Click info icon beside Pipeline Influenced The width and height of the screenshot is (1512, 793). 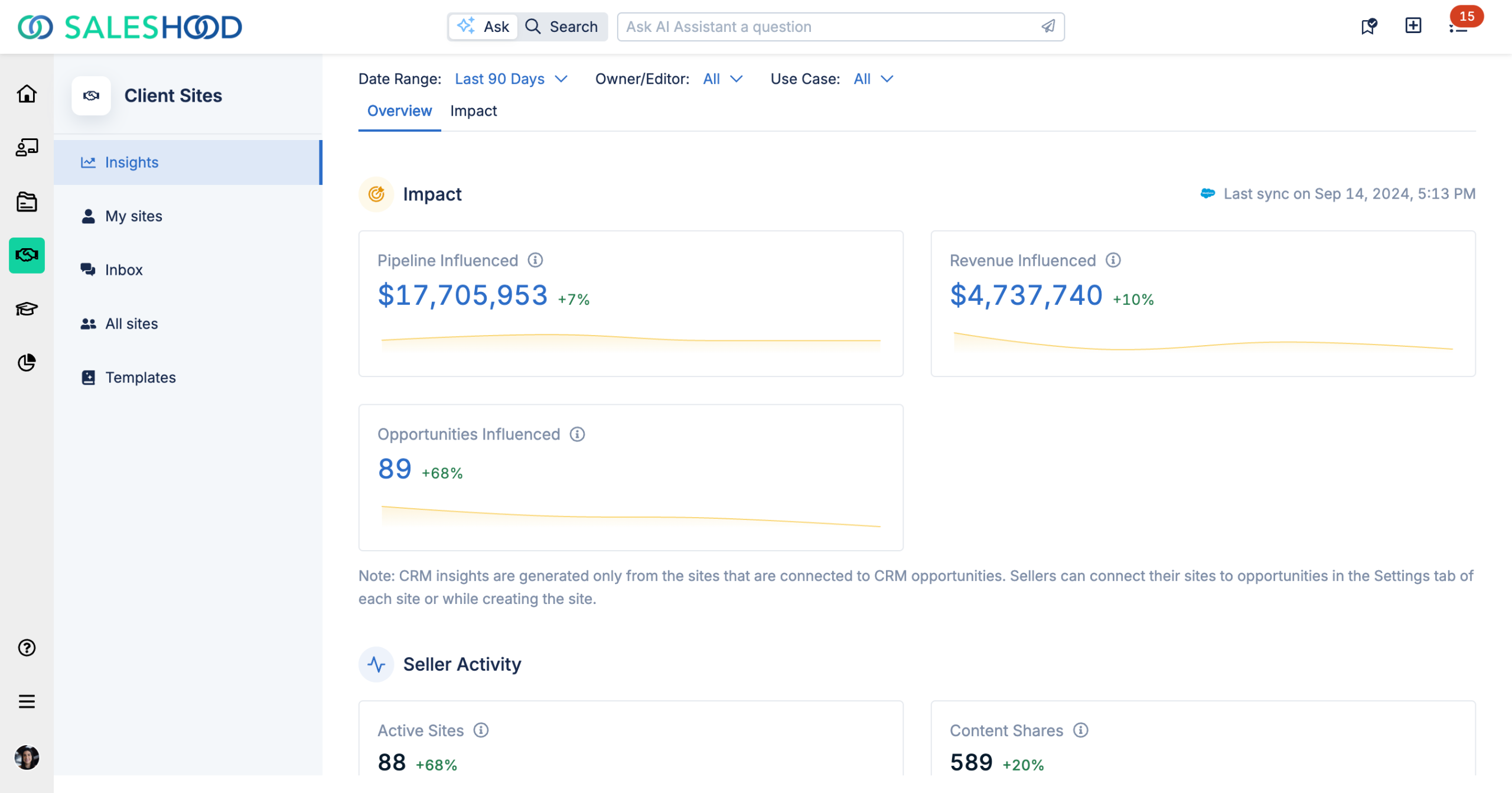pyautogui.click(x=535, y=260)
